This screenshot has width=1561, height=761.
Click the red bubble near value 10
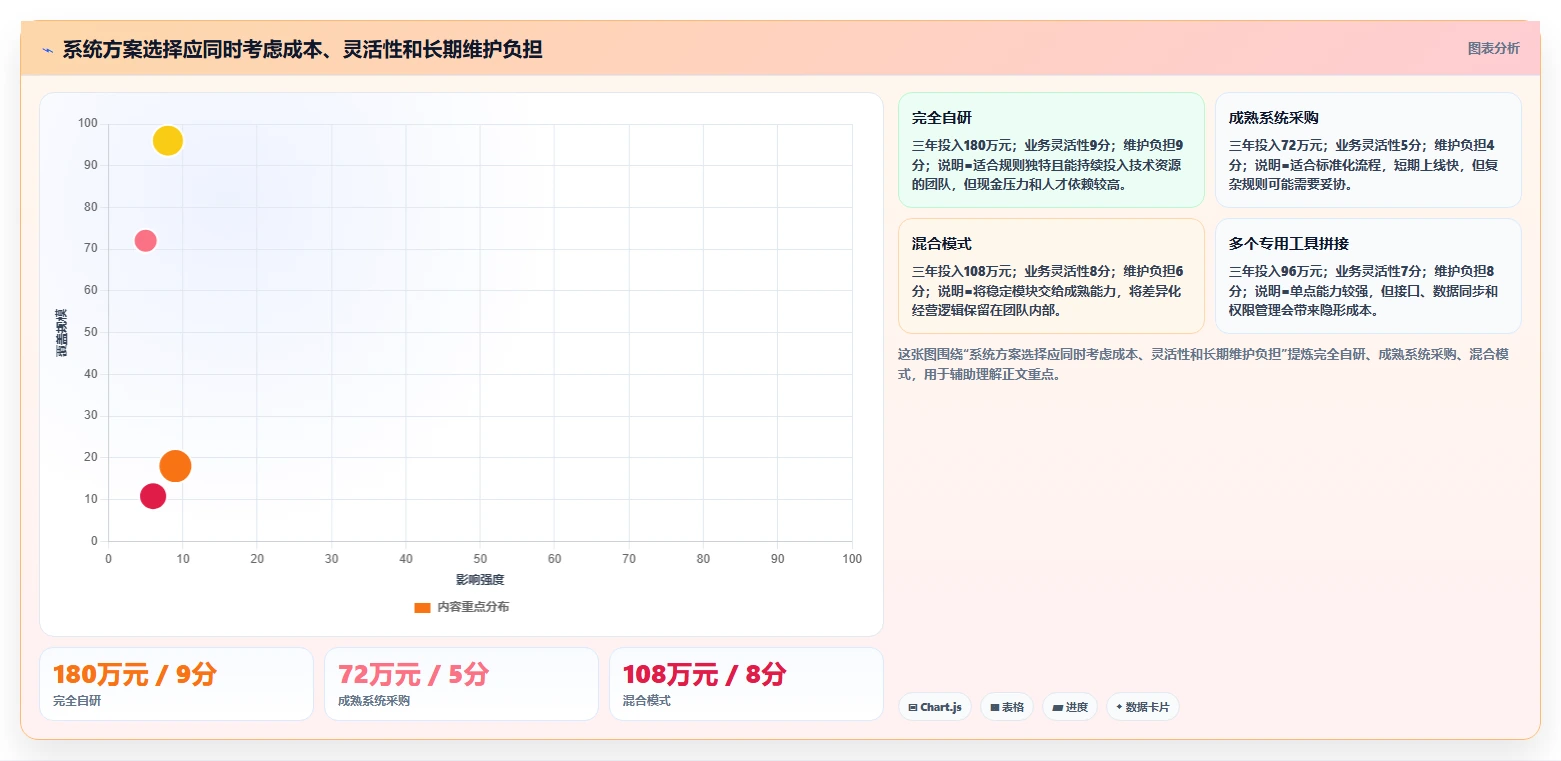pos(153,496)
